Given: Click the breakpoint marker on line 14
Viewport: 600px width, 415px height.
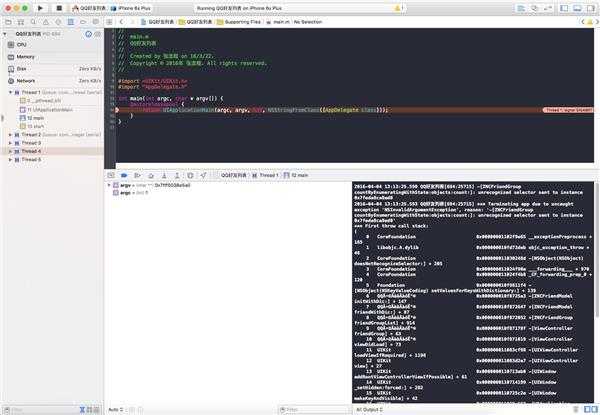Looking at the screenshot, I should tap(117, 110).
